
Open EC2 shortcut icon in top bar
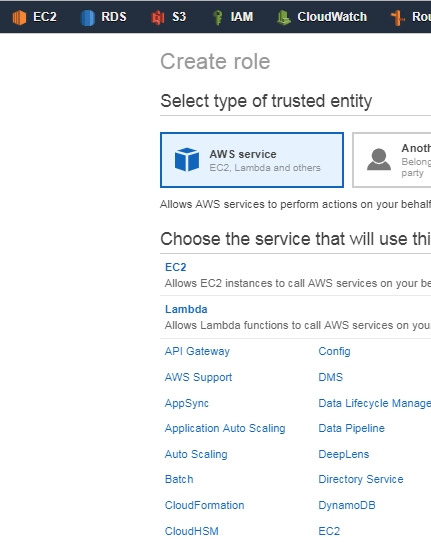pos(19,17)
